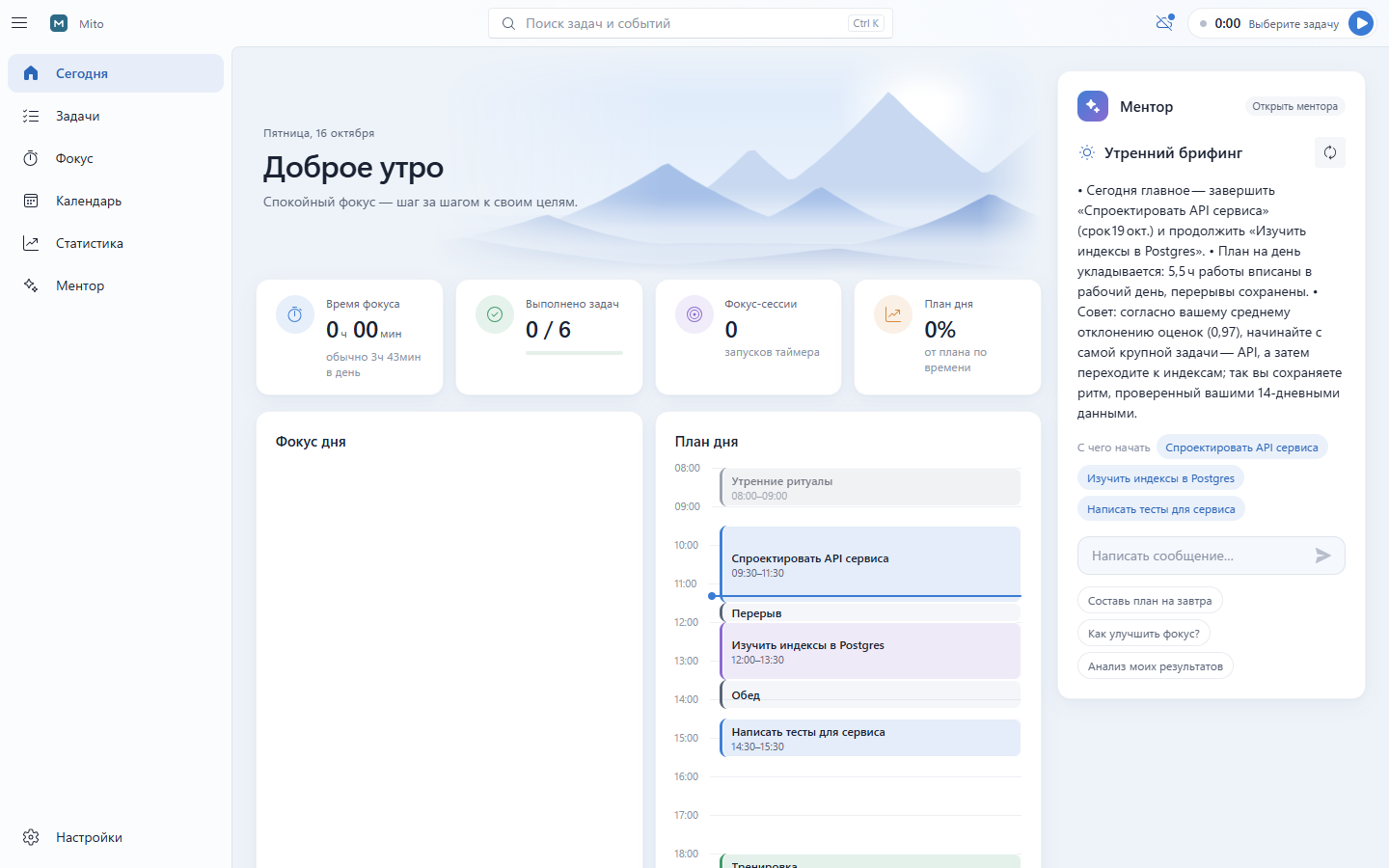Open Сегодня in the sidebar
The width and height of the screenshot is (1389, 868).
point(116,73)
